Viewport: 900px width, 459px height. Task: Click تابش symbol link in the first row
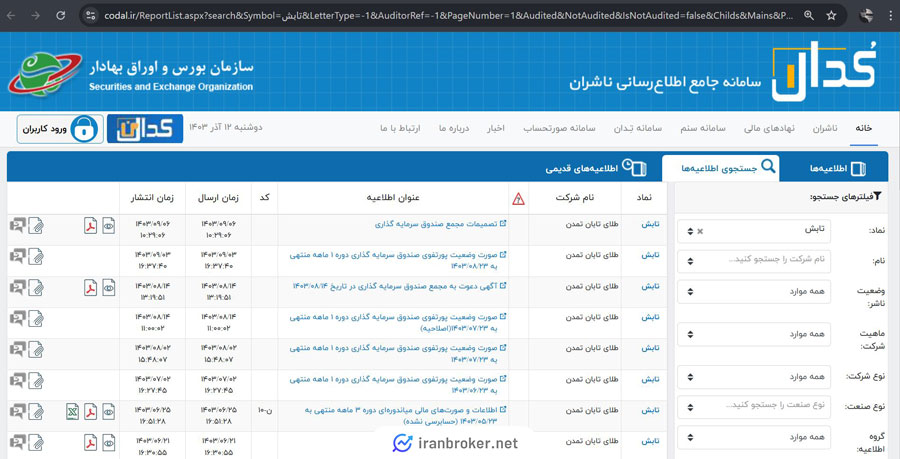[x=650, y=224]
